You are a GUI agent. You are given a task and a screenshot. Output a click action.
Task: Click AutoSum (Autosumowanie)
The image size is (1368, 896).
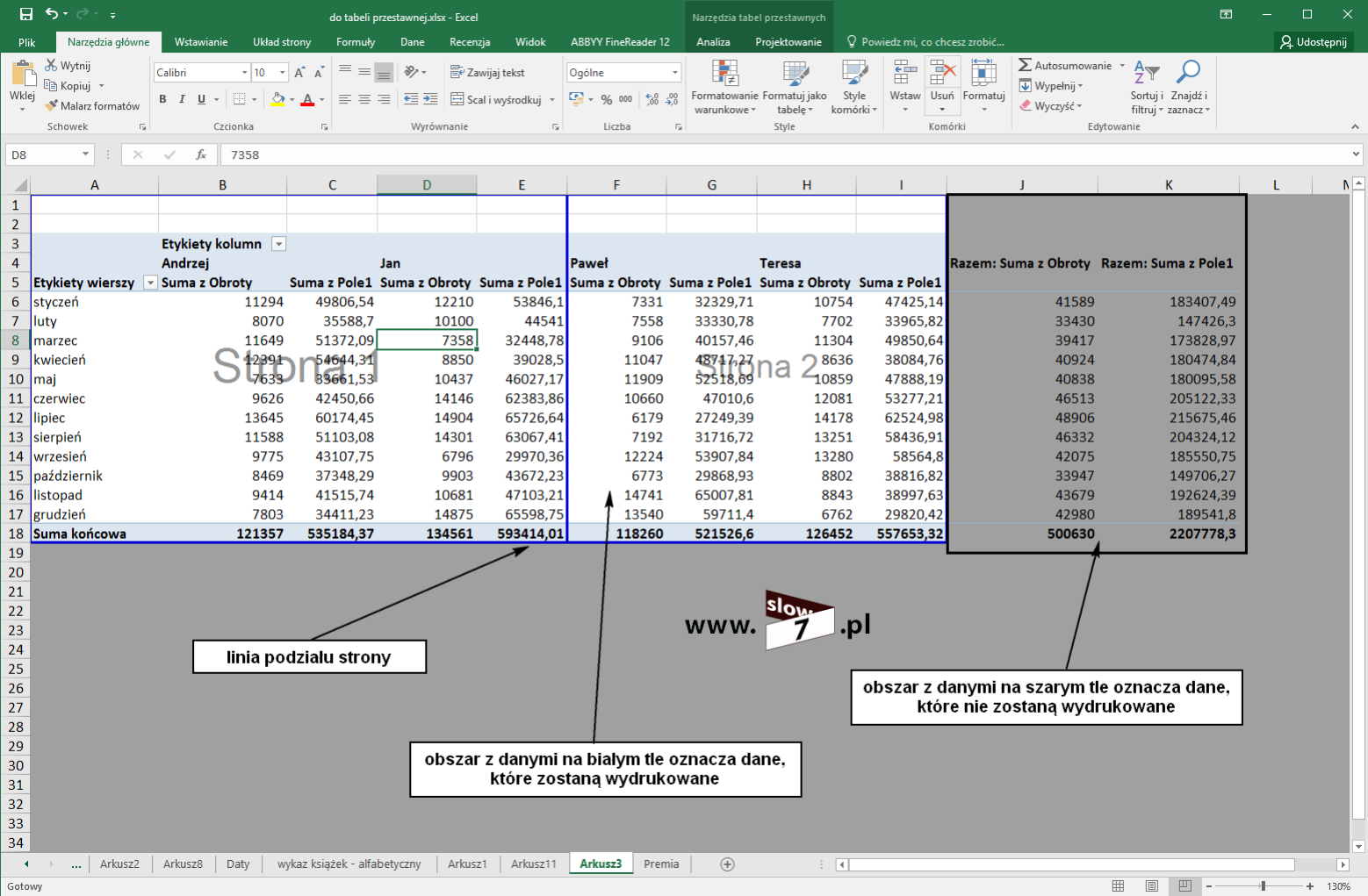(1064, 66)
